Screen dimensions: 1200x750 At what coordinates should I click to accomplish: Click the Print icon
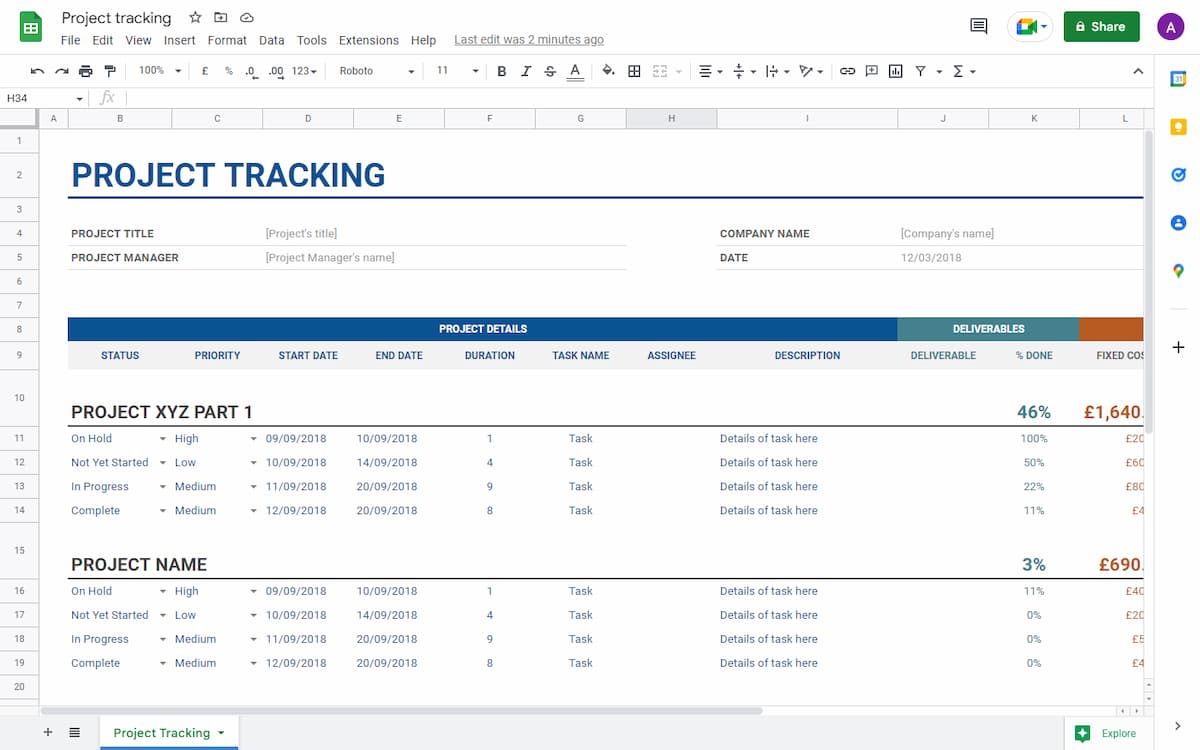(x=86, y=71)
